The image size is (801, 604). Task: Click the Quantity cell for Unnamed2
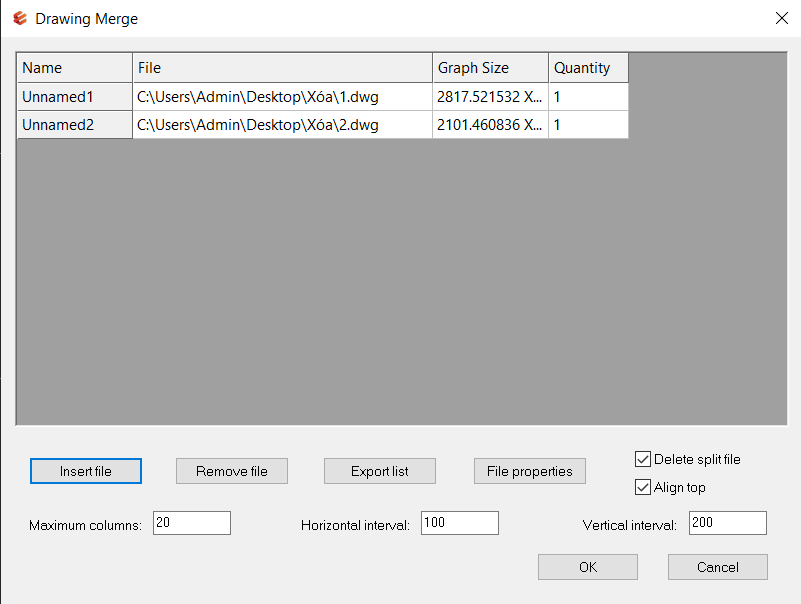pos(588,125)
